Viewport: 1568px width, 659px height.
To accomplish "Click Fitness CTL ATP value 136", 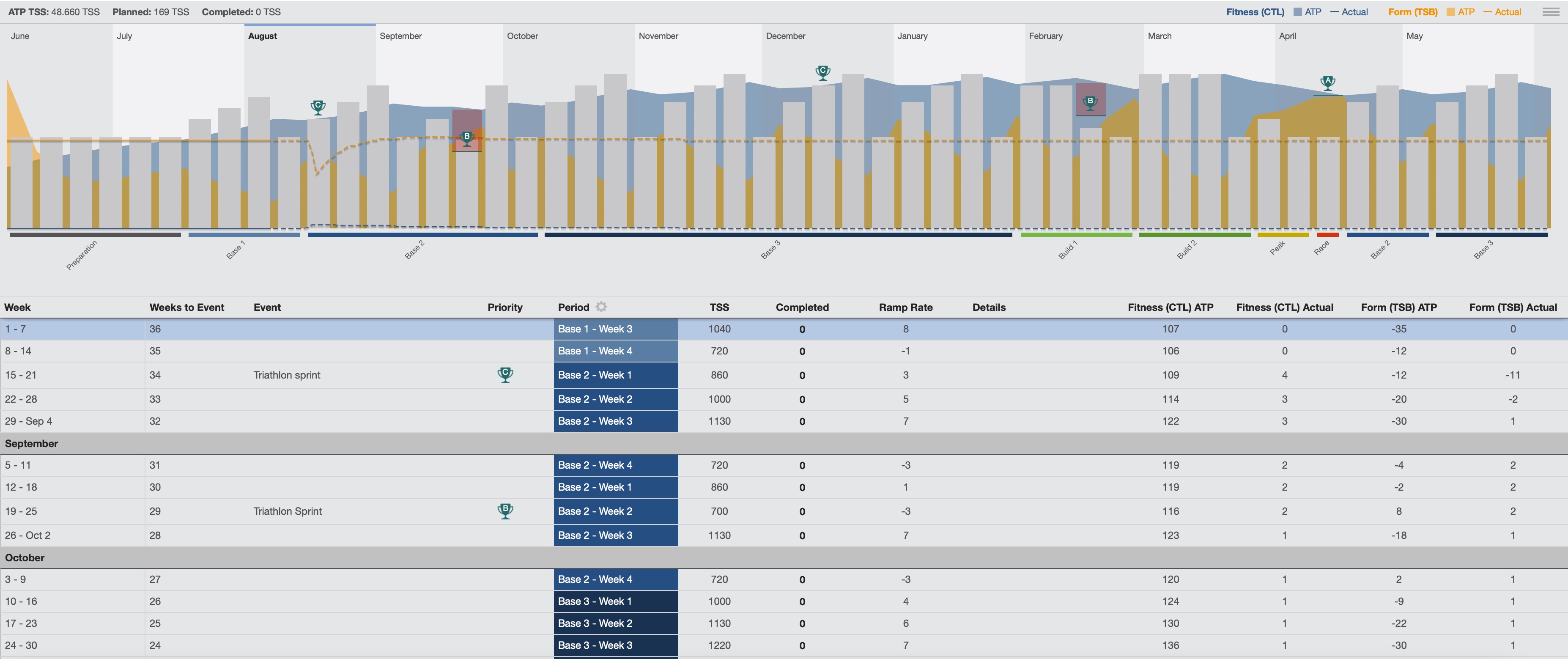I will pos(1170,645).
